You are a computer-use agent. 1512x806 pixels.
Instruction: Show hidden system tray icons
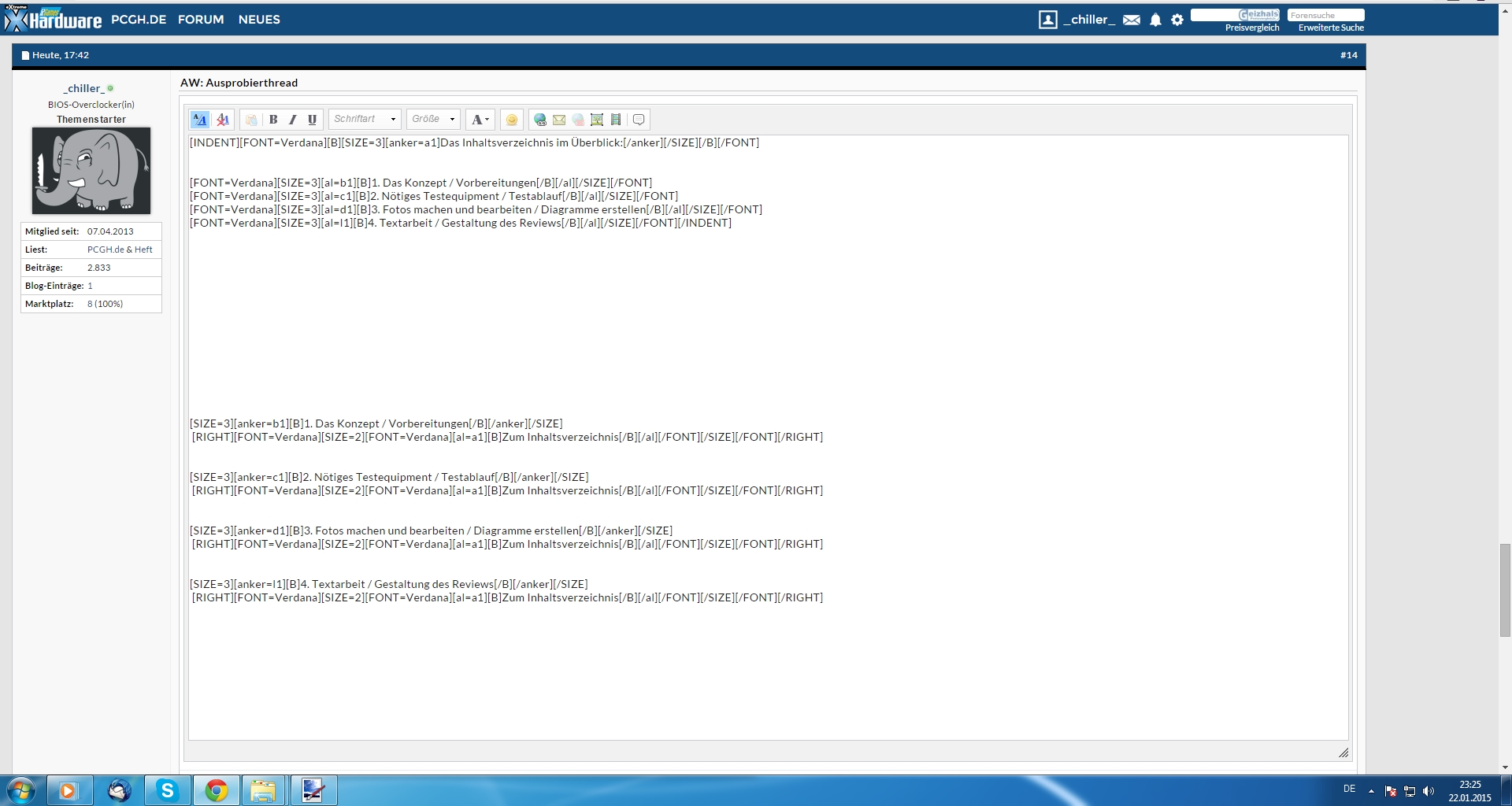coord(1371,791)
